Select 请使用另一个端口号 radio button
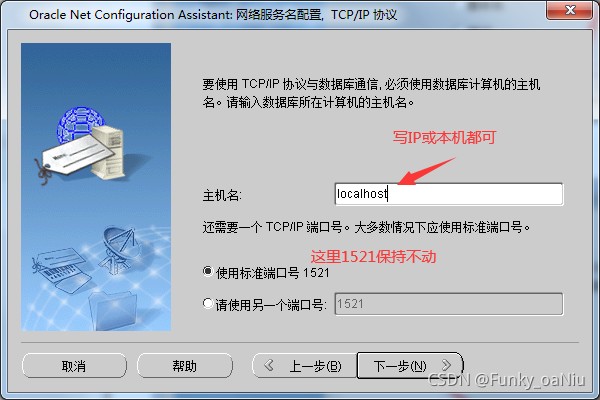 click(208, 304)
